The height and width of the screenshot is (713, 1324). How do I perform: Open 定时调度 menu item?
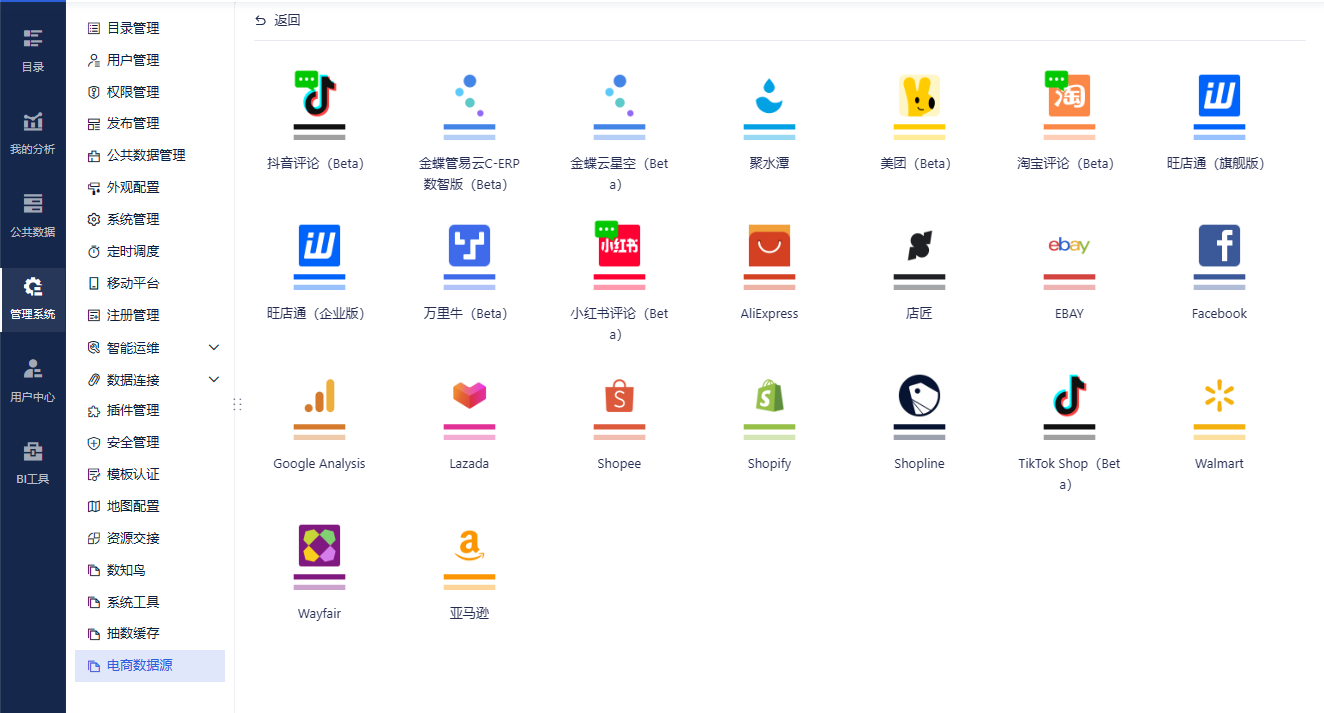(x=150, y=251)
